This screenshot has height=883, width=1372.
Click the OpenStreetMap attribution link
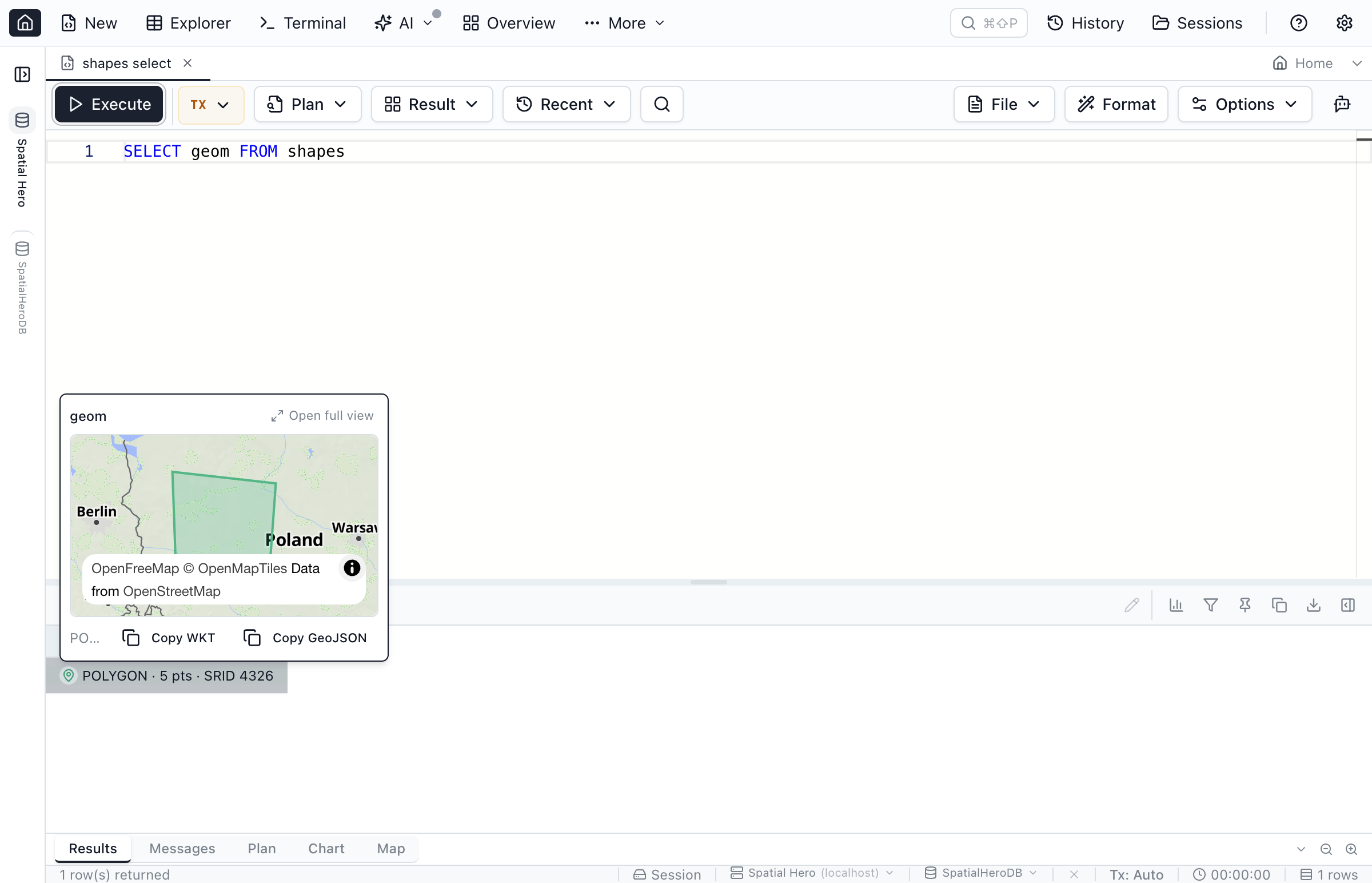pyautogui.click(x=171, y=591)
